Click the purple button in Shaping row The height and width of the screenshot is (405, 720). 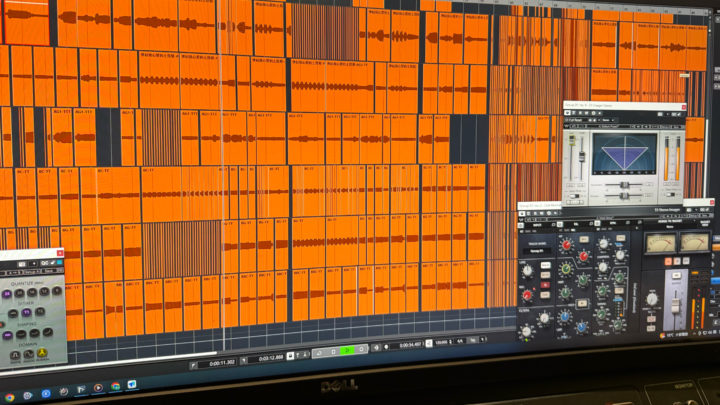8,335
